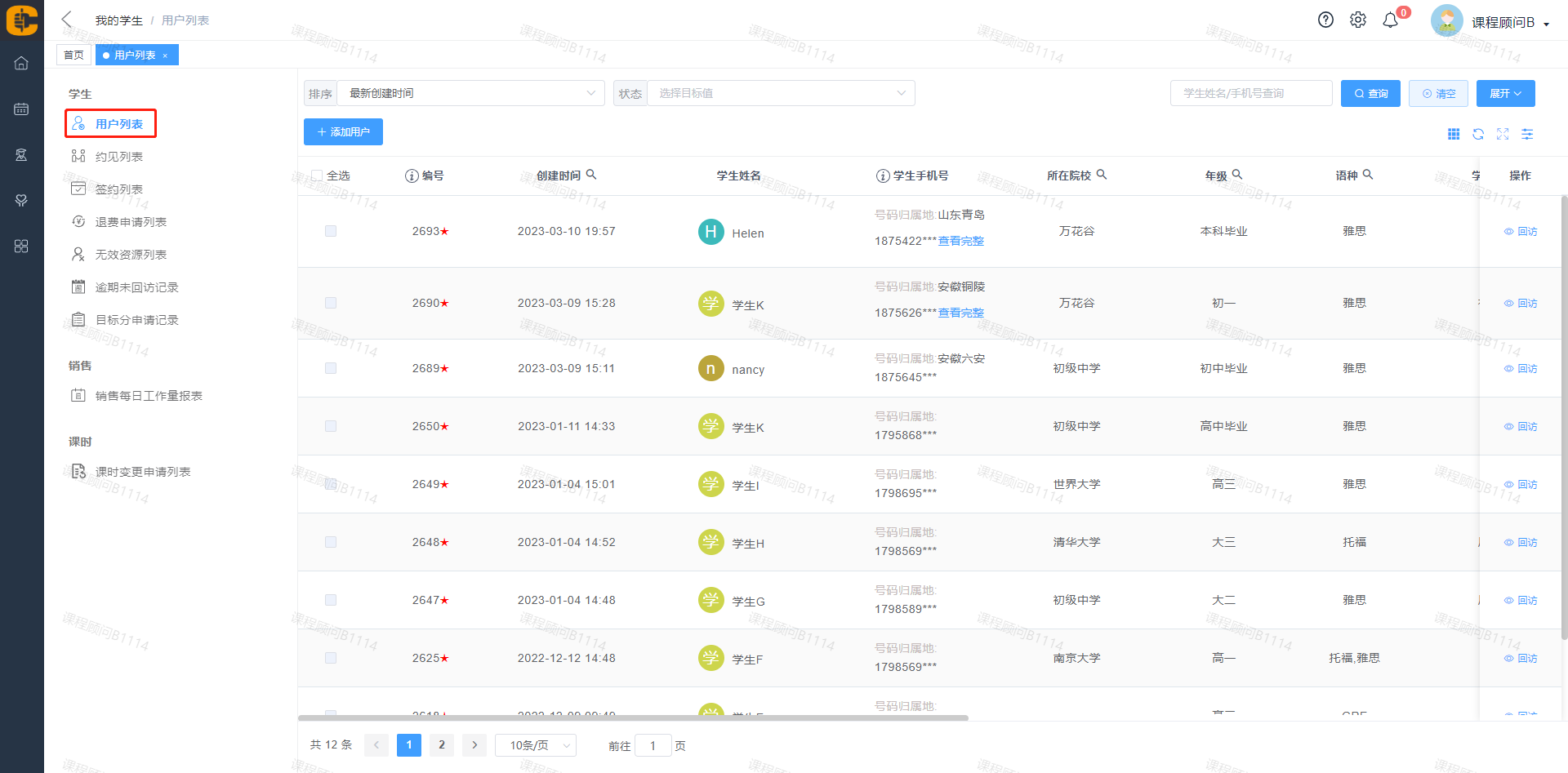Click search icon beside 创建时间 header
The width and height of the screenshot is (1568, 773).
(591, 175)
